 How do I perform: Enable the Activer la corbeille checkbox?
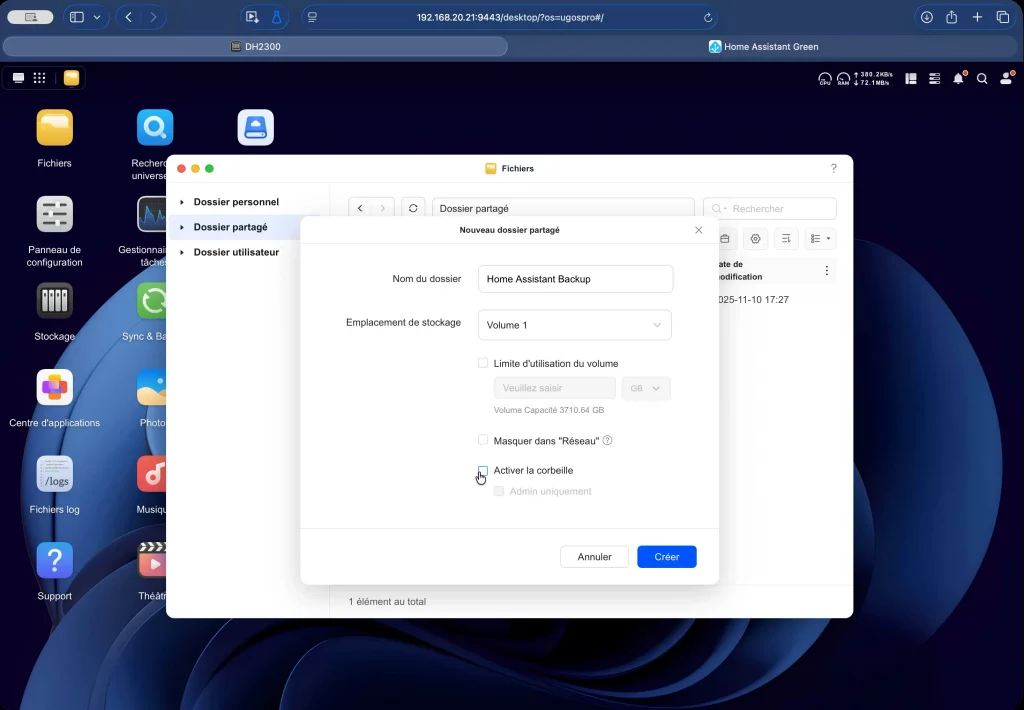pyautogui.click(x=483, y=470)
